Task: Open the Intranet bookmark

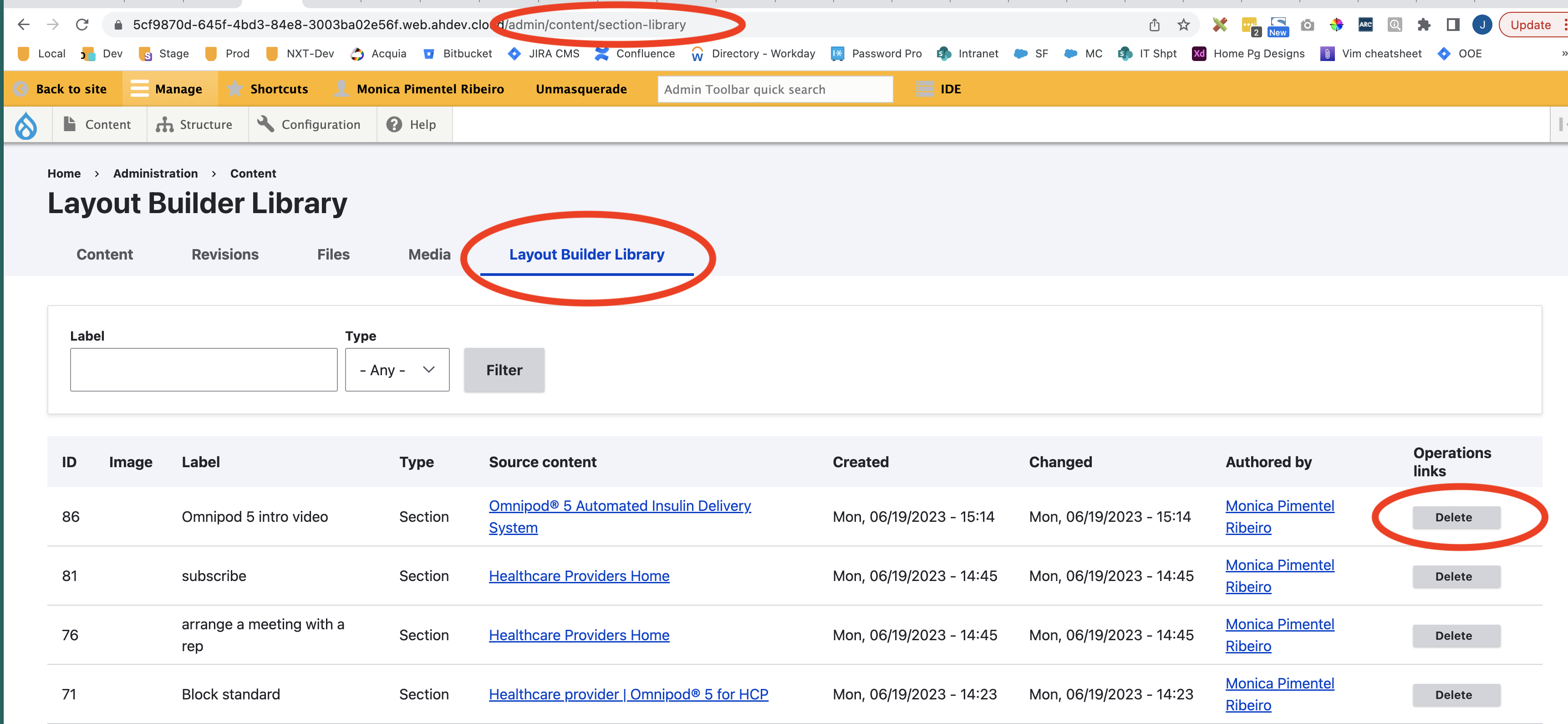Action: (x=968, y=54)
